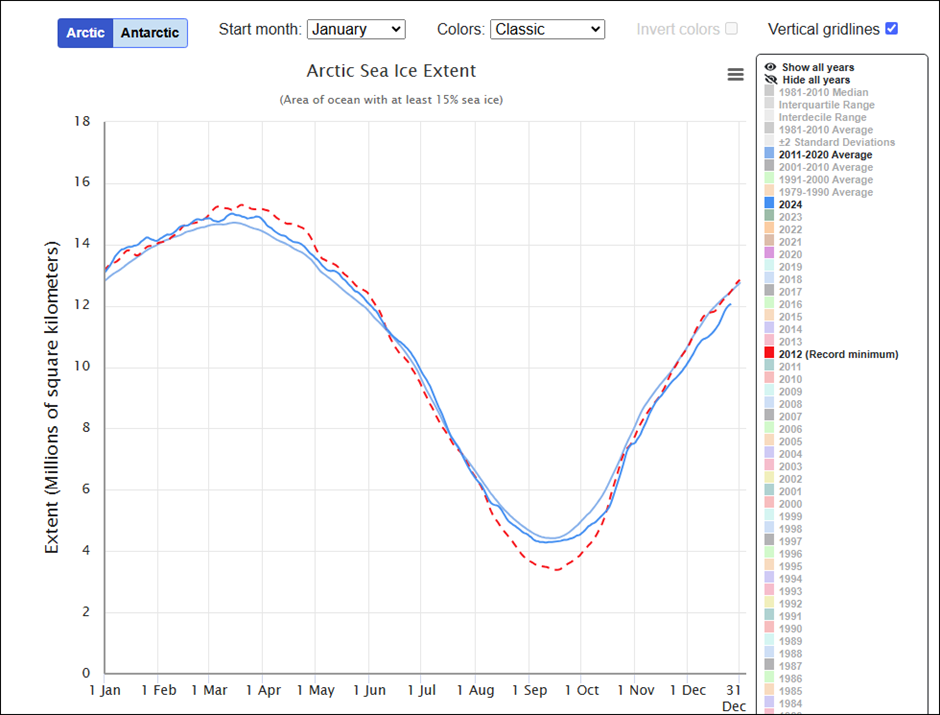Show the 1979-1990 Average series
Screen dimensions: 940x715
pos(825,192)
